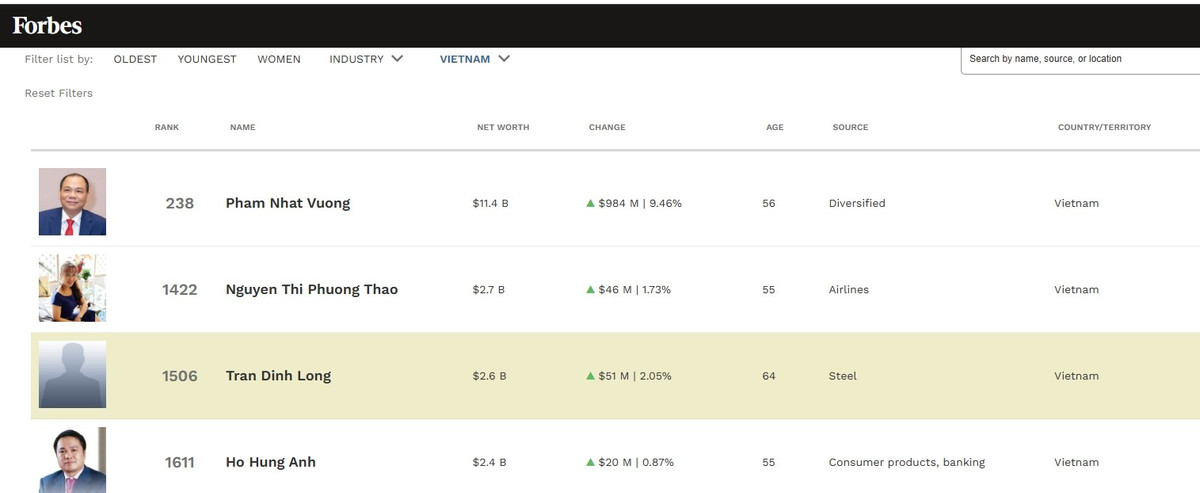Filter list by Oldest
Screen dimensions: 1200x493
click(x=135, y=59)
